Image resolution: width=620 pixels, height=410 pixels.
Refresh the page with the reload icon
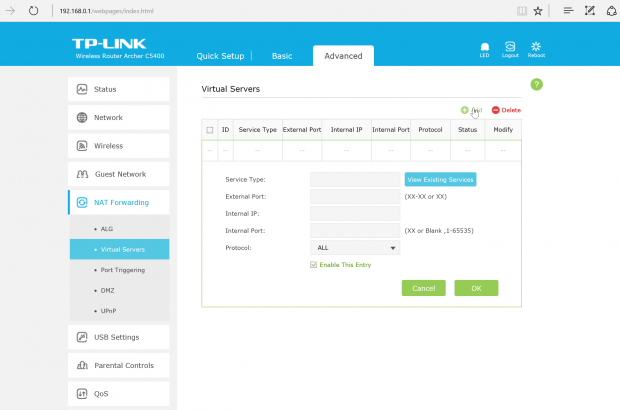pos(33,10)
